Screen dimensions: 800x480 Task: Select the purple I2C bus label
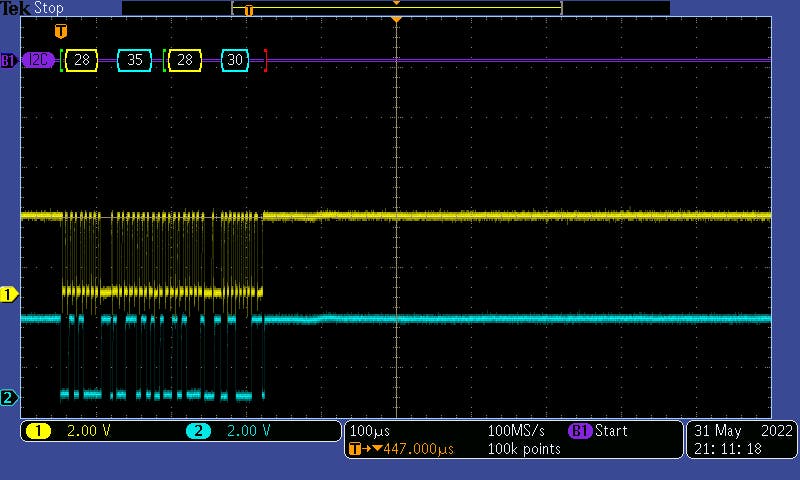(40, 60)
